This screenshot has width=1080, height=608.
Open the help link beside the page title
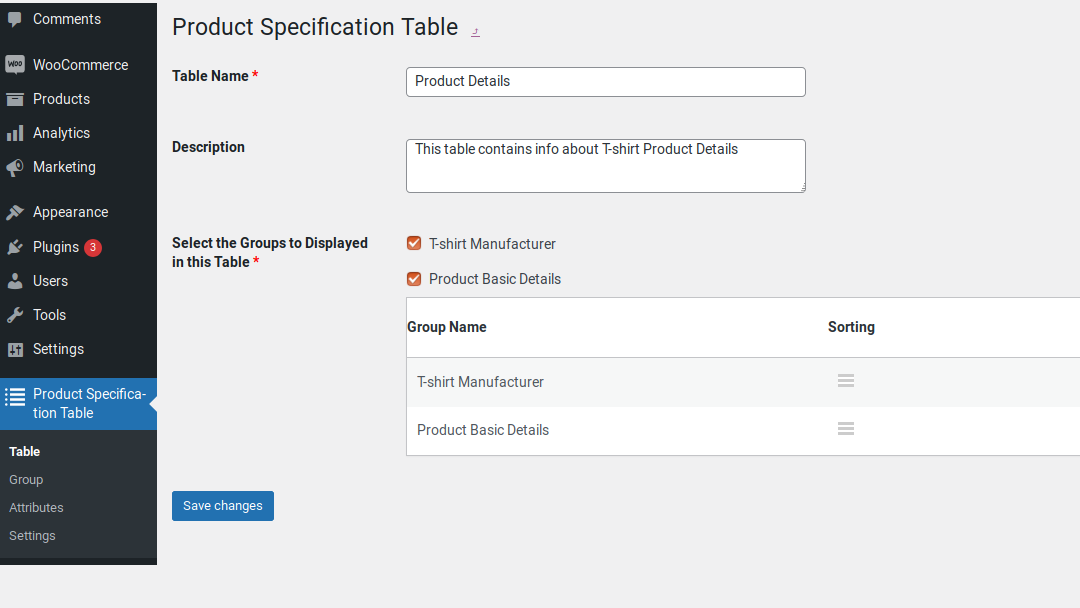tap(475, 31)
